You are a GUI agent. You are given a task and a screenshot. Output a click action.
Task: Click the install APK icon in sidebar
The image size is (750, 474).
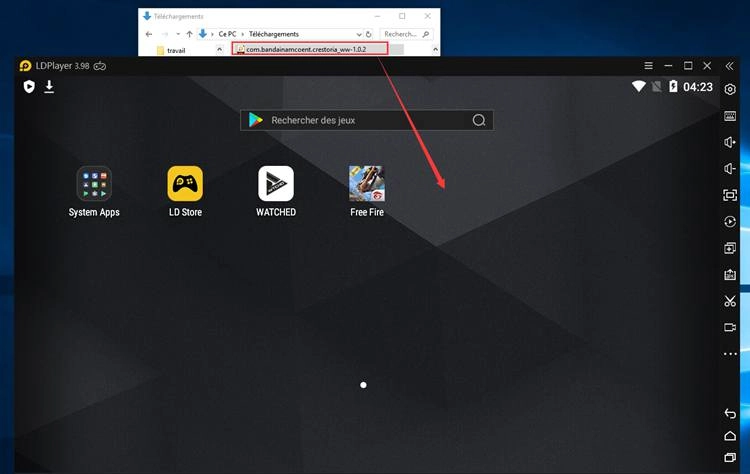[x=730, y=275]
